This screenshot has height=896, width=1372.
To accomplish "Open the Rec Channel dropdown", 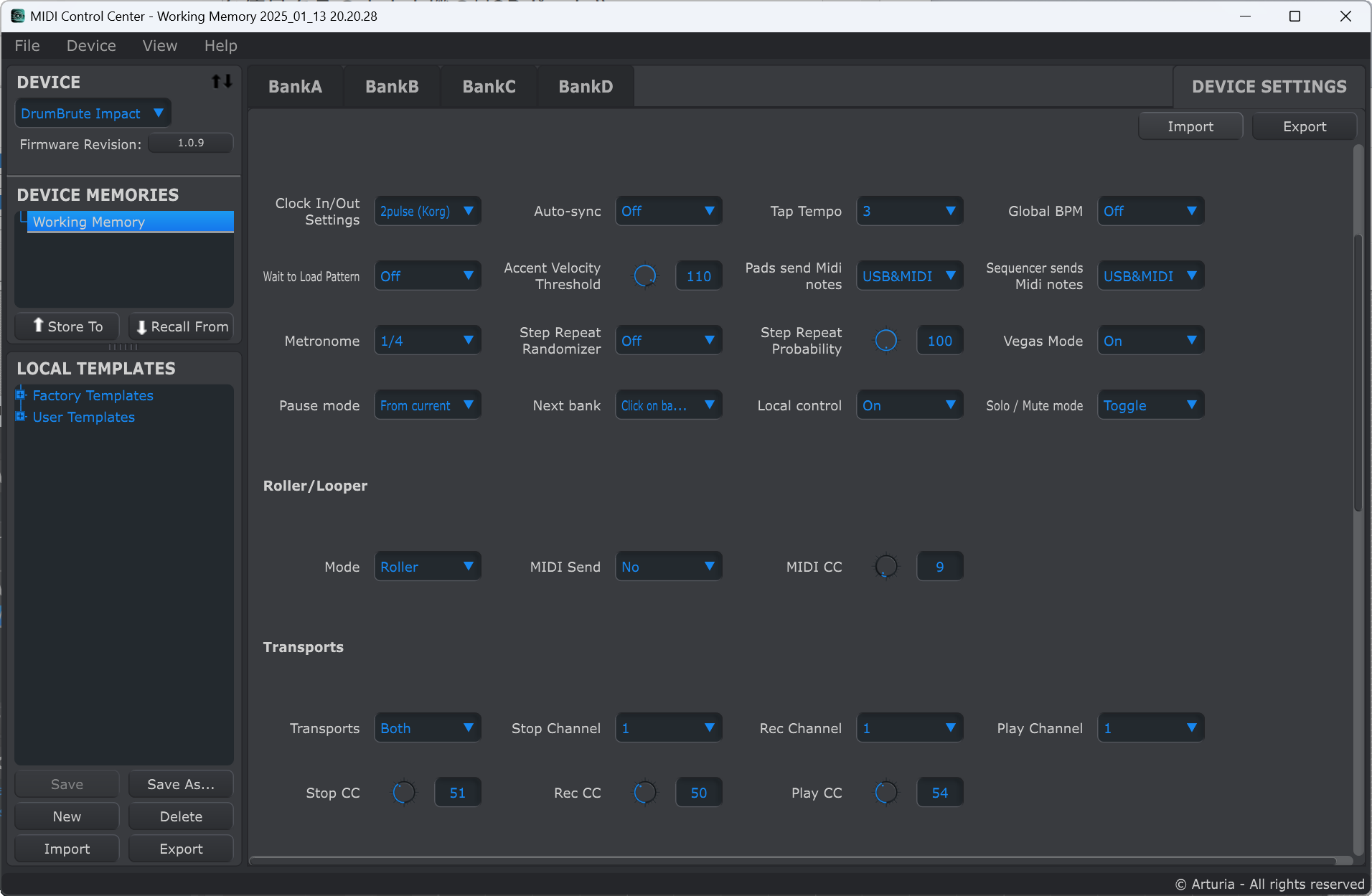I will pyautogui.click(x=910, y=728).
